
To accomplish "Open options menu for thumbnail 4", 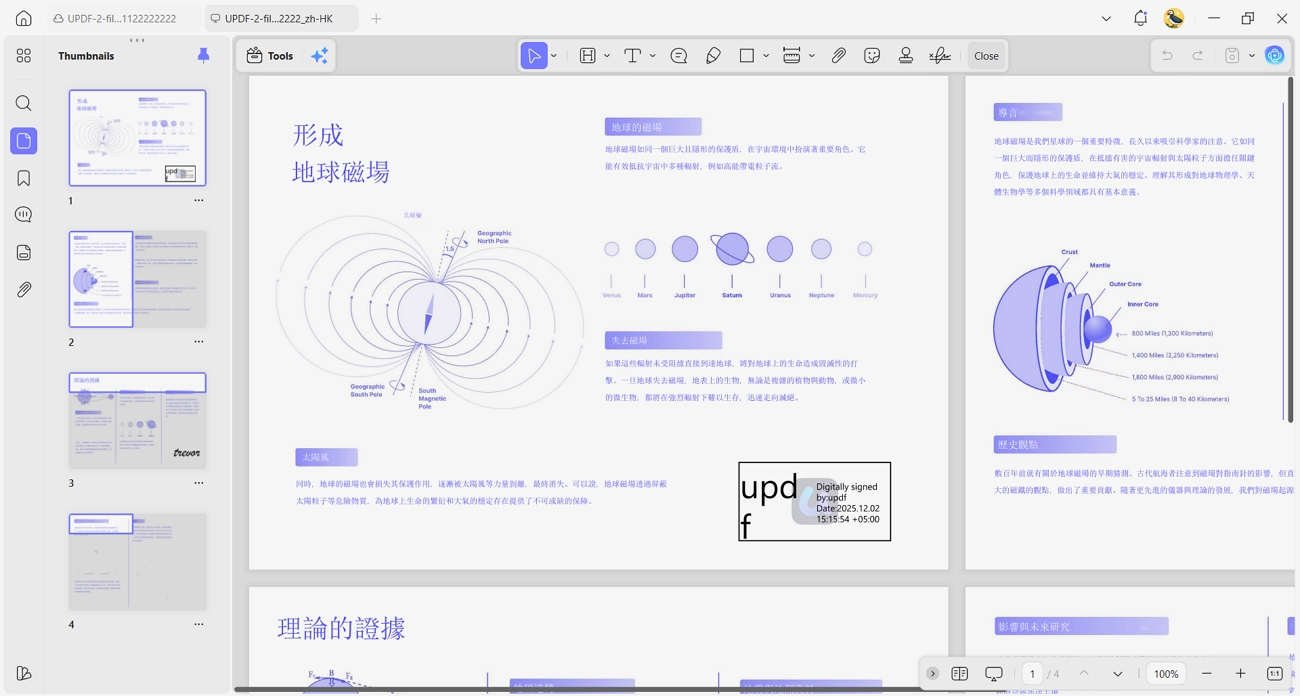I will pos(199,625).
